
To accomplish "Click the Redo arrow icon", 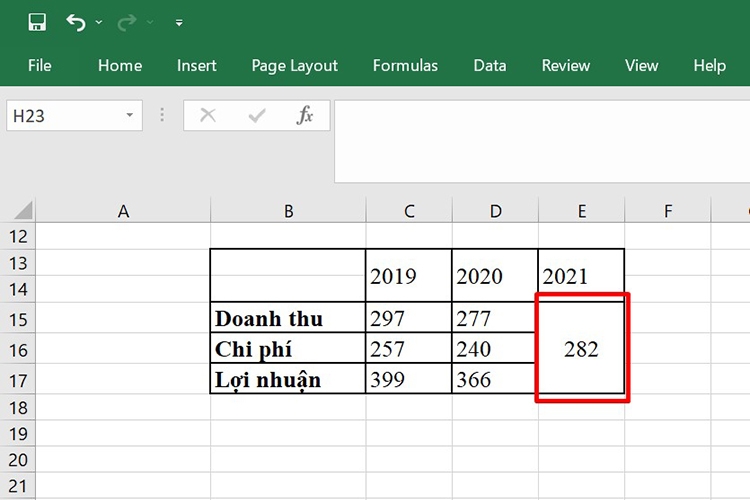I will tap(127, 22).
